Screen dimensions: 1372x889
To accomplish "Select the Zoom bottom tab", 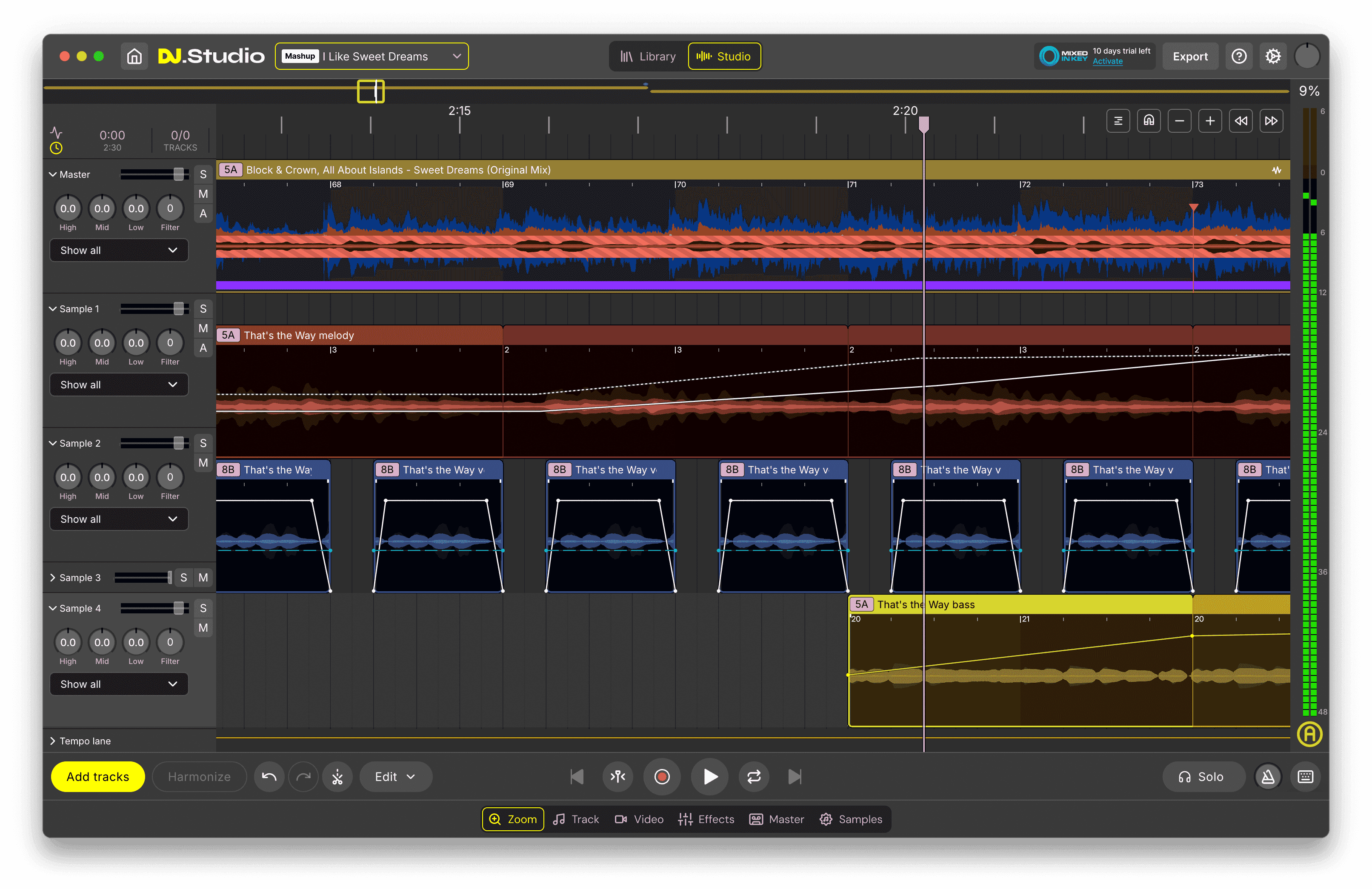I will click(512, 819).
